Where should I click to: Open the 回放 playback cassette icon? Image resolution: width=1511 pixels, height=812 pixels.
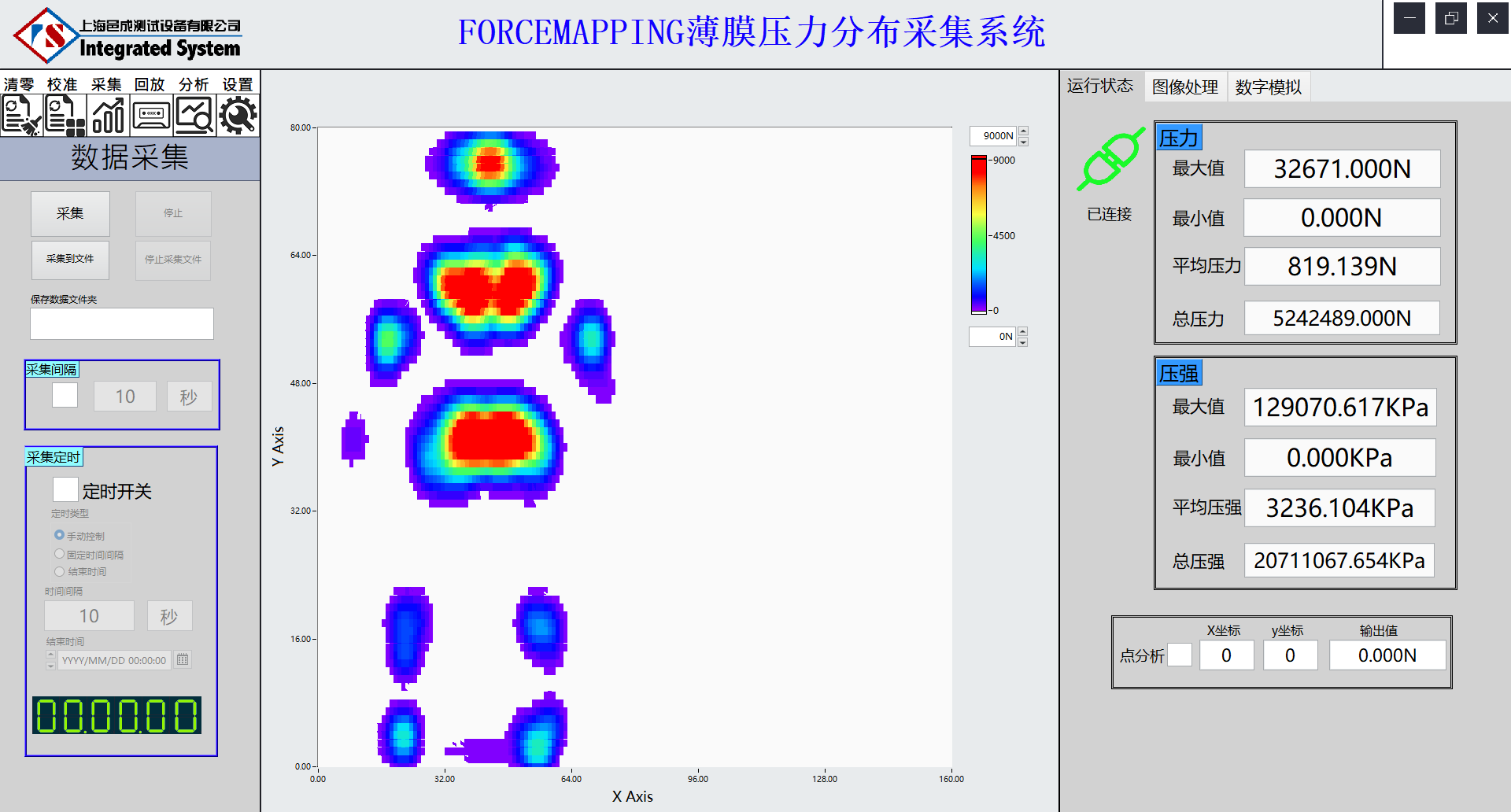(151, 116)
